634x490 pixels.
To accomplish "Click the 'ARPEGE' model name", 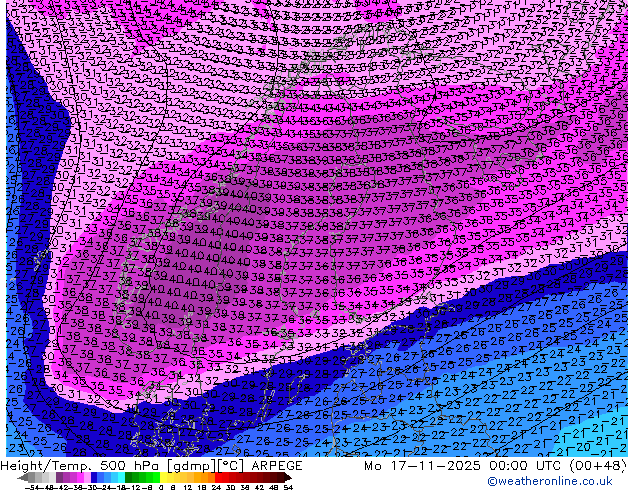I will pyautogui.click(x=277, y=466).
